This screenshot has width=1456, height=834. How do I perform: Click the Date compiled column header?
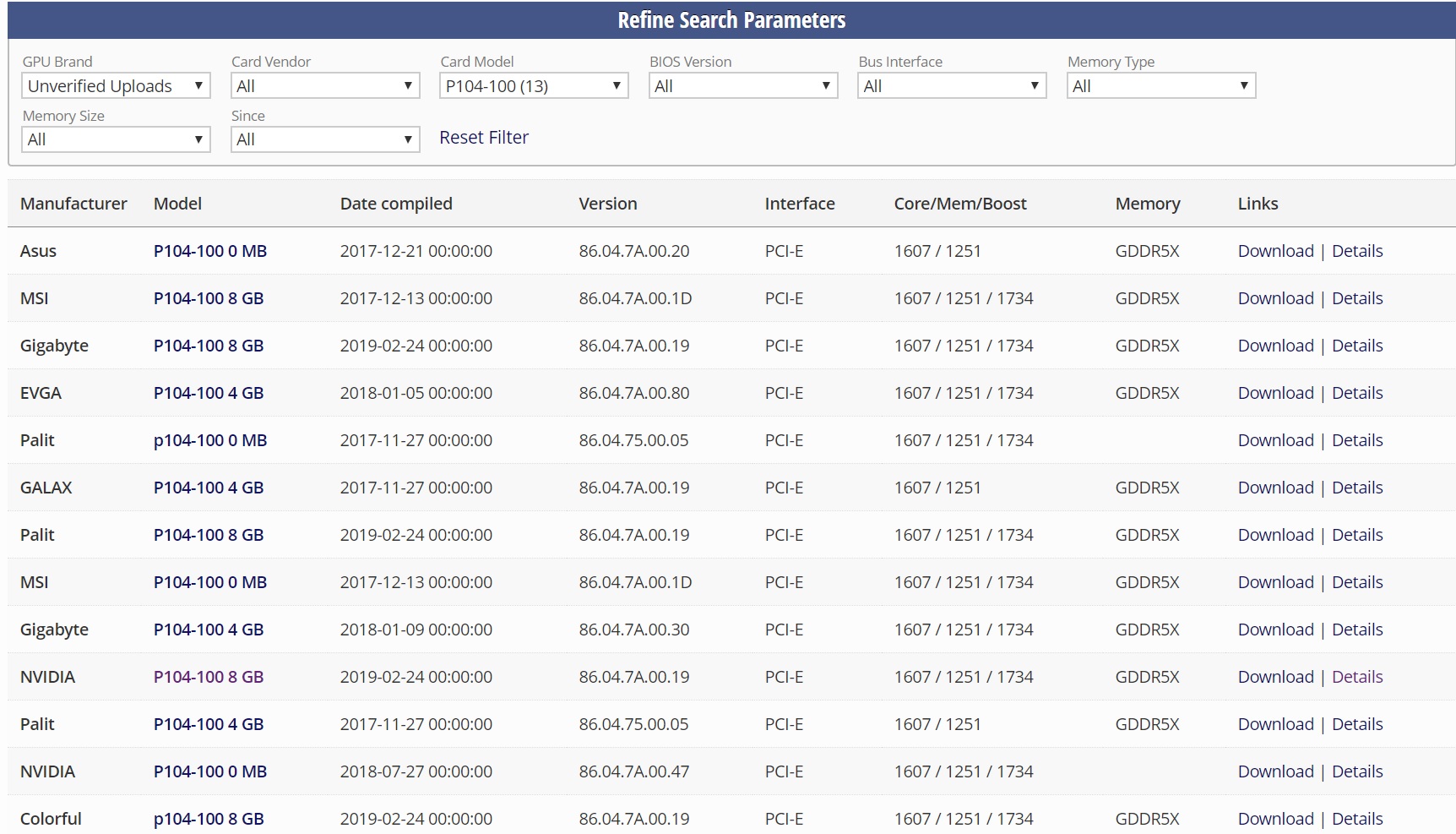click(396, 204)
